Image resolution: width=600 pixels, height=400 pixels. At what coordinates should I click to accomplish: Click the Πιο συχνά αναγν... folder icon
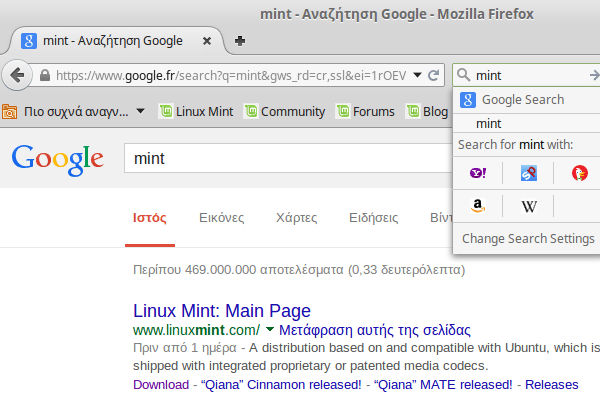pos(10,112)
